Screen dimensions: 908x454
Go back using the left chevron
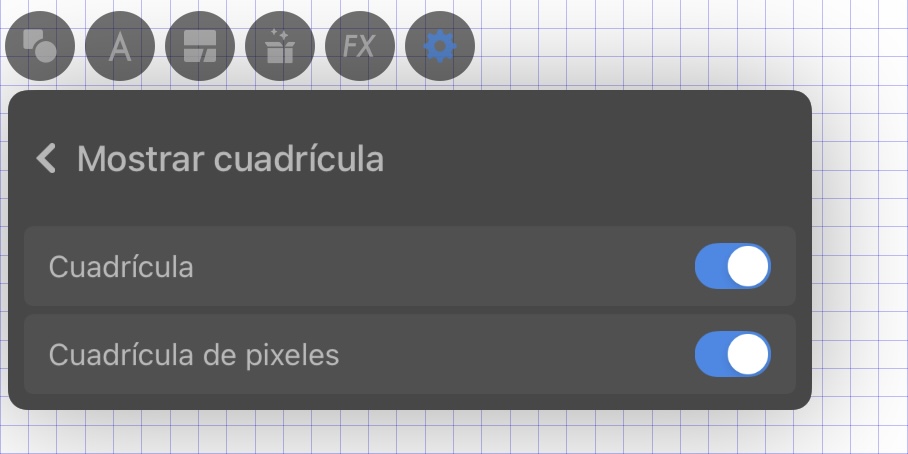[46, 158]
